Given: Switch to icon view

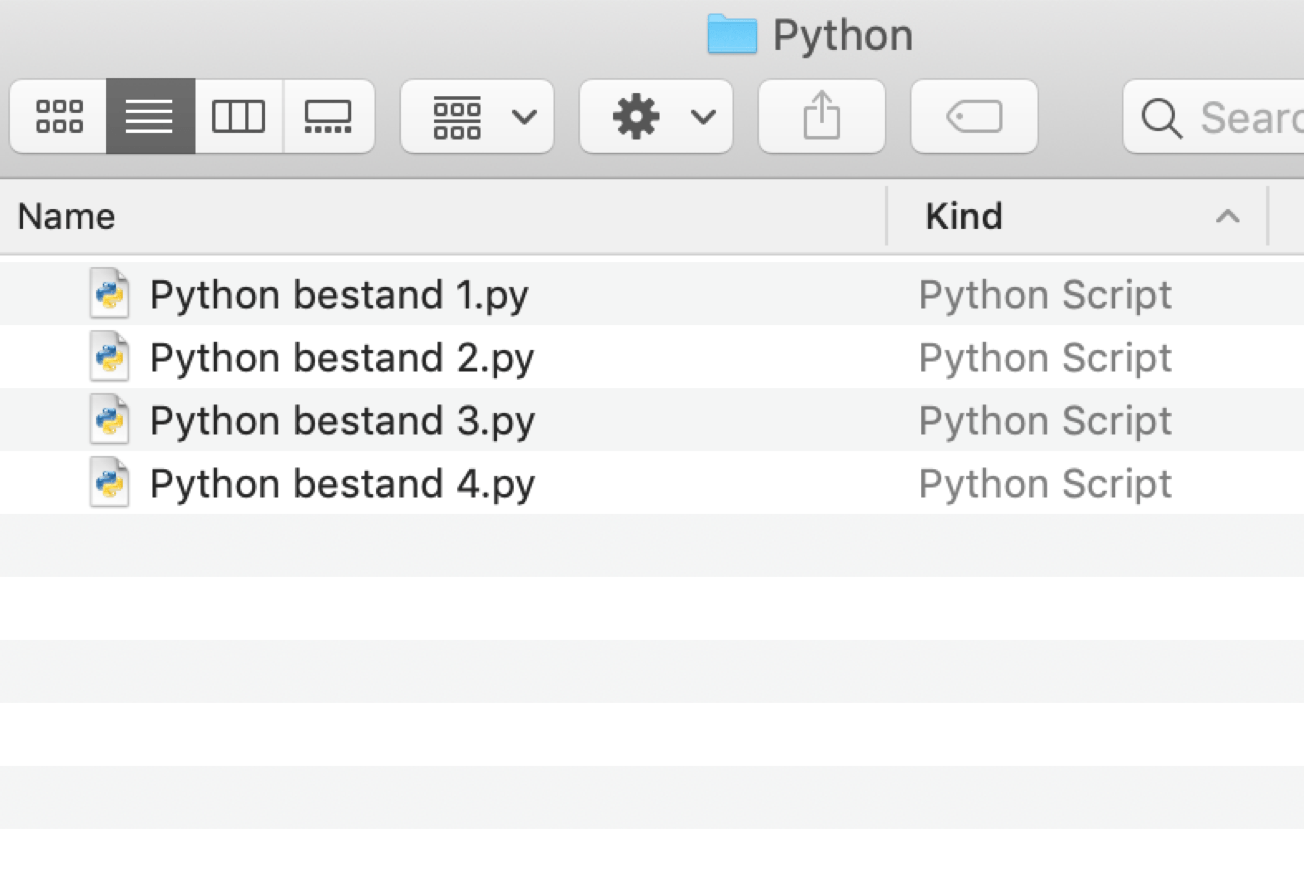Looking at the screenshot, I should [x=59, y=117].
